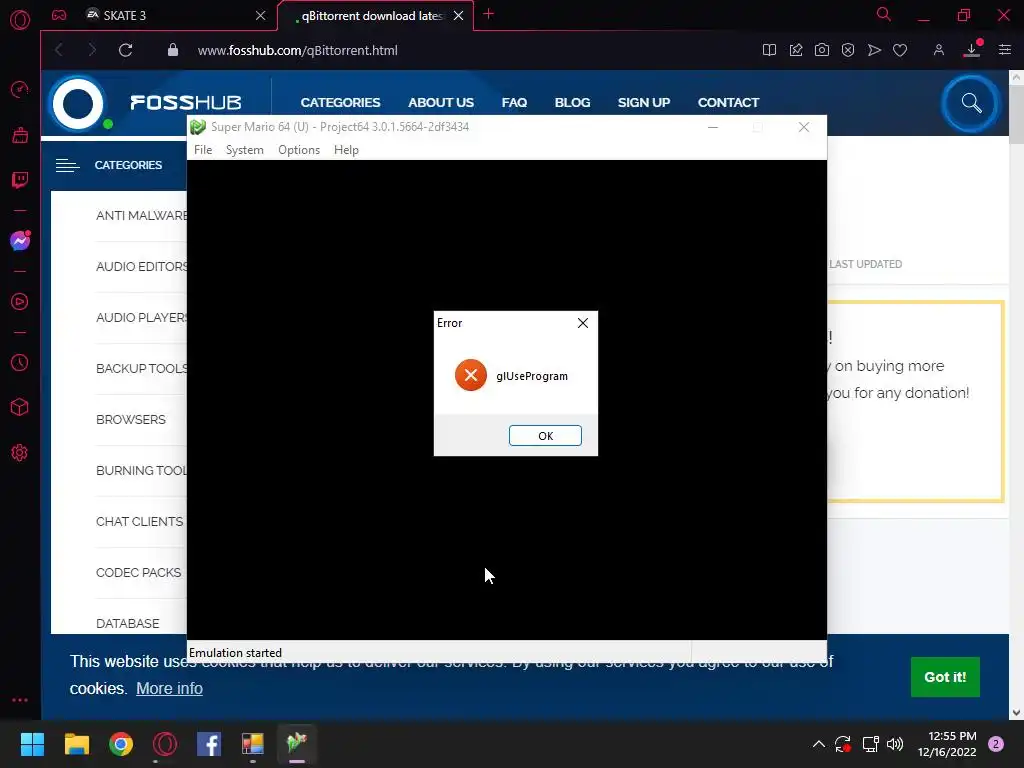Select BACKUP TOOLS category
The width and height of the screenshot is (1024, 768).
coord(141,368)
